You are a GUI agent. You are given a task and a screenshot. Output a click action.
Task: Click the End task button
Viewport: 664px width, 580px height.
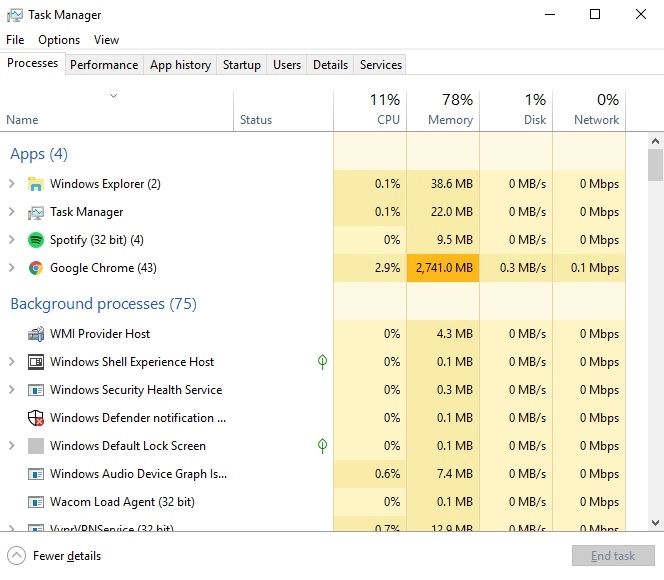tap(613, 555)
